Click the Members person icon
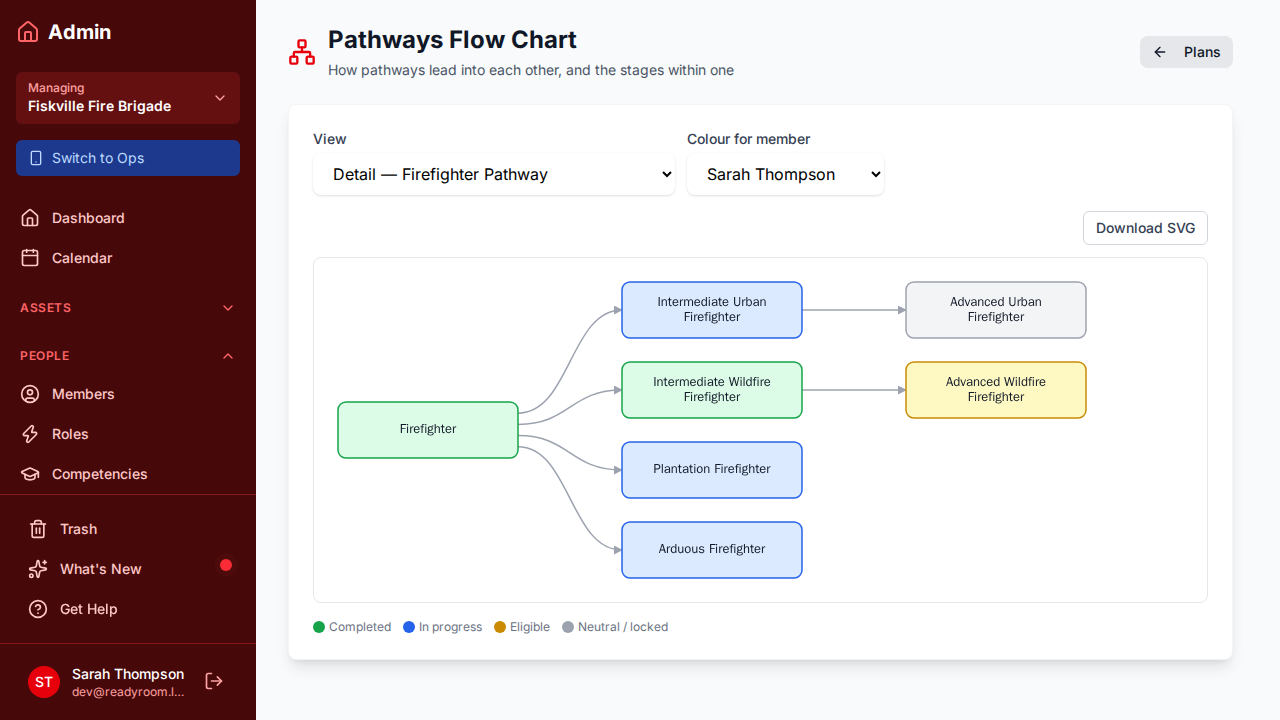Viewport: 1280px width, 720px height. [x=30, y=394]
